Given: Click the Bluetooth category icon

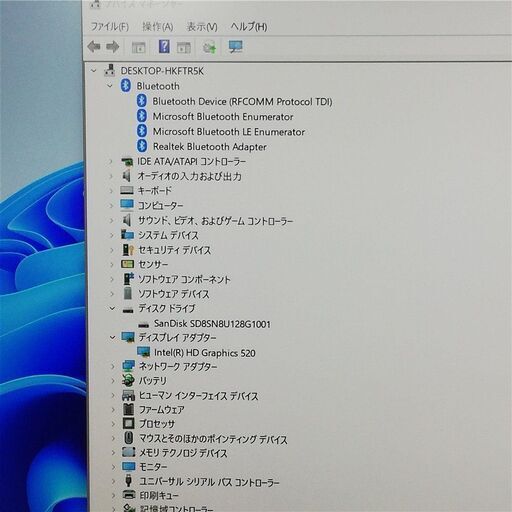Looking at the screenshot, I should tap(126, 86).
